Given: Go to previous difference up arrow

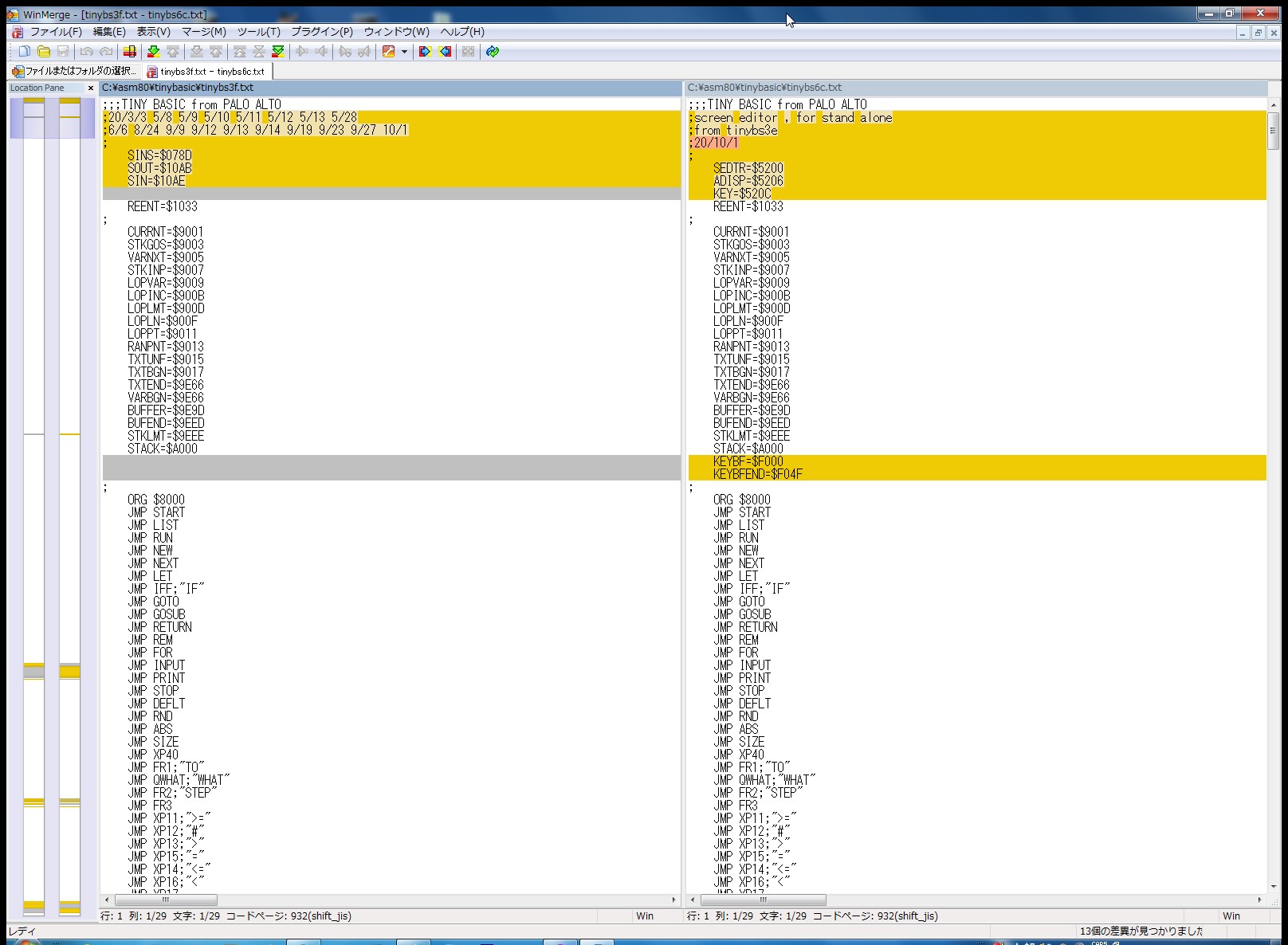Looking at the screenshot, I should point(173,52).
